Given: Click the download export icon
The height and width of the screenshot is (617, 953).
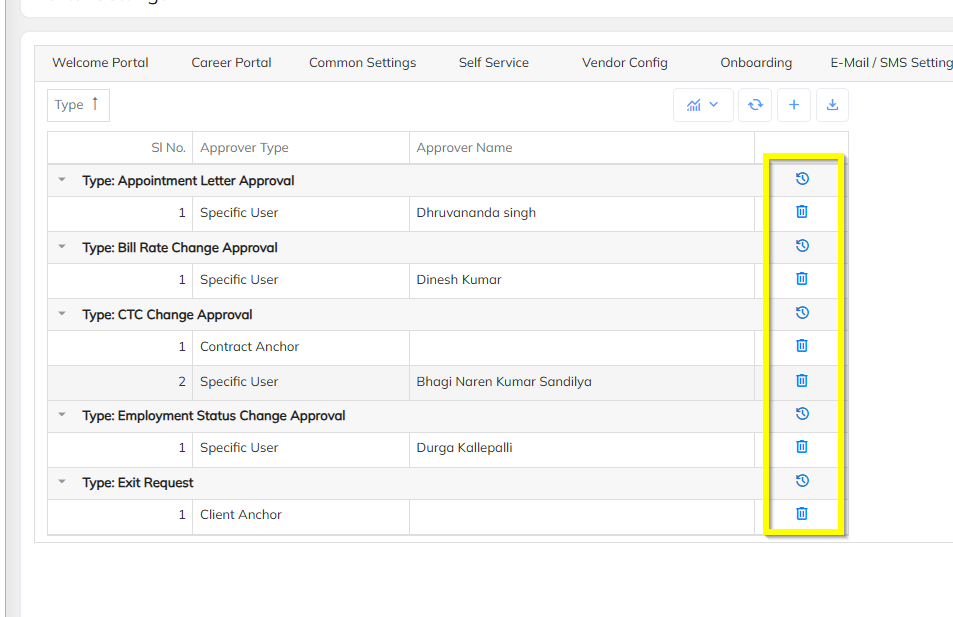Looking at the screenshot, I should (x=832, y=105).
